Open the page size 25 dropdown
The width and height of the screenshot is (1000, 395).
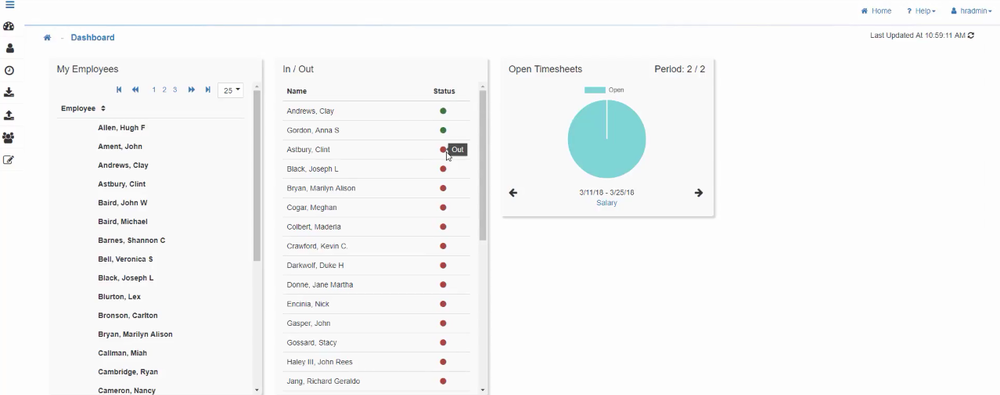pos(230,90)
